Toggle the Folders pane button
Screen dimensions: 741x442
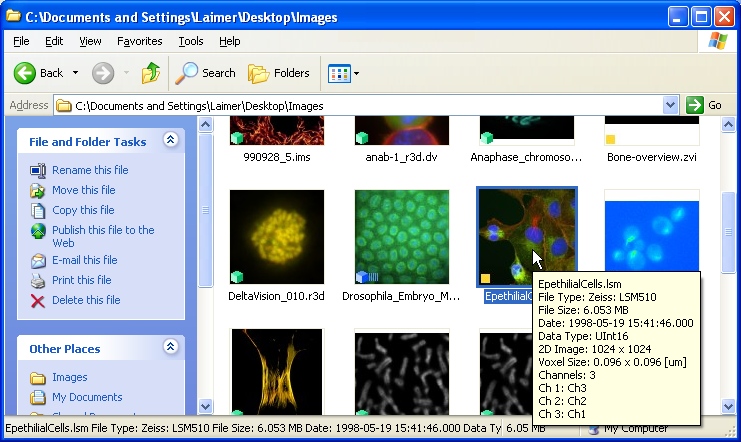[279, 73]
